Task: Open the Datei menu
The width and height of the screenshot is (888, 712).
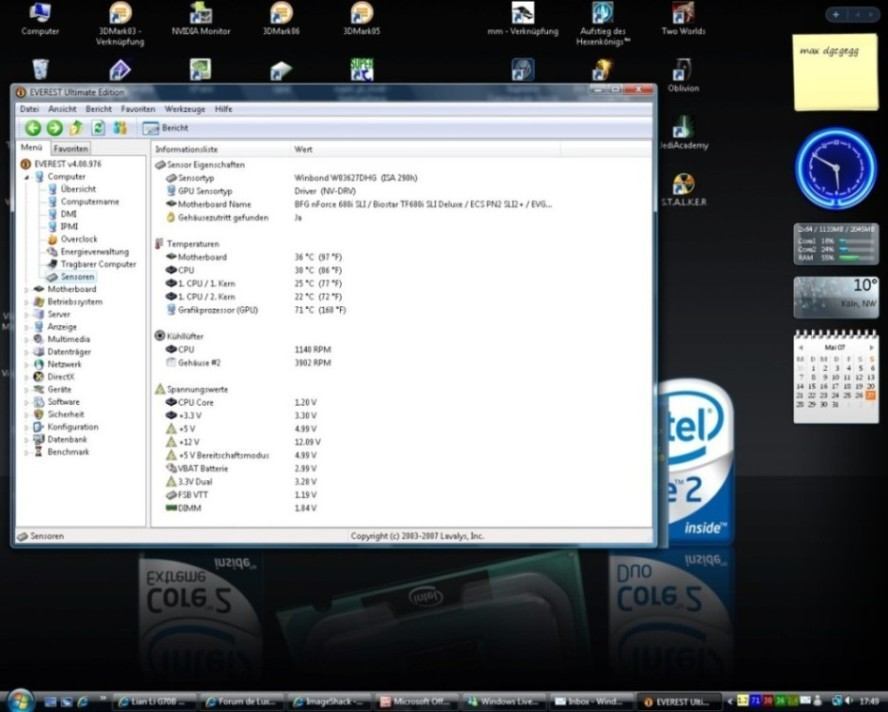Action: (29, 109)
